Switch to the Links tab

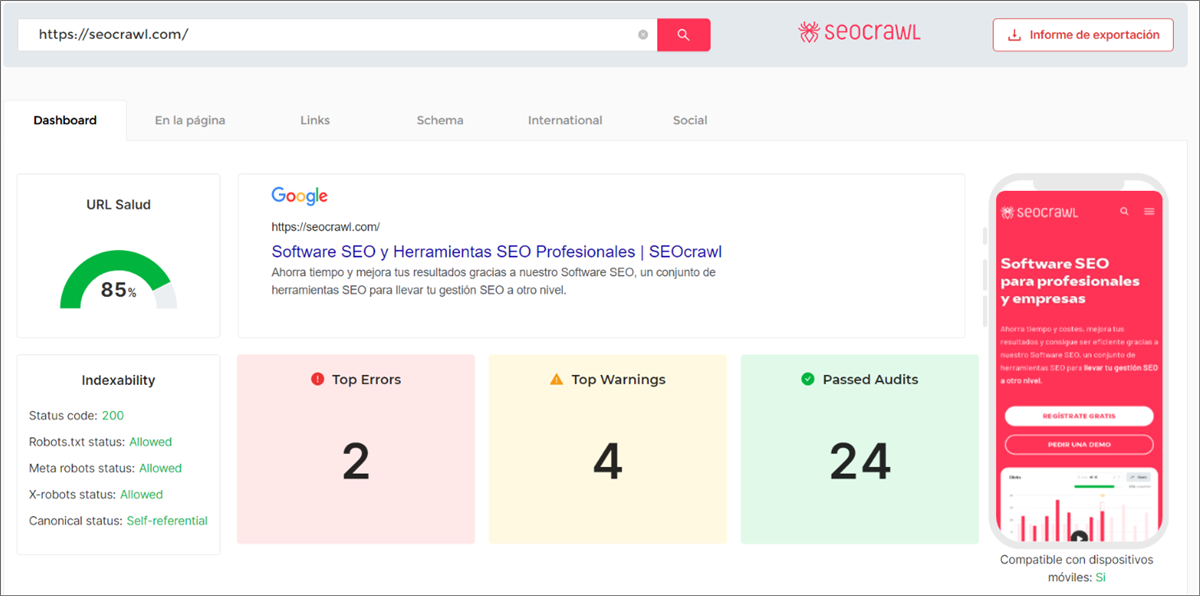point(314,119)
